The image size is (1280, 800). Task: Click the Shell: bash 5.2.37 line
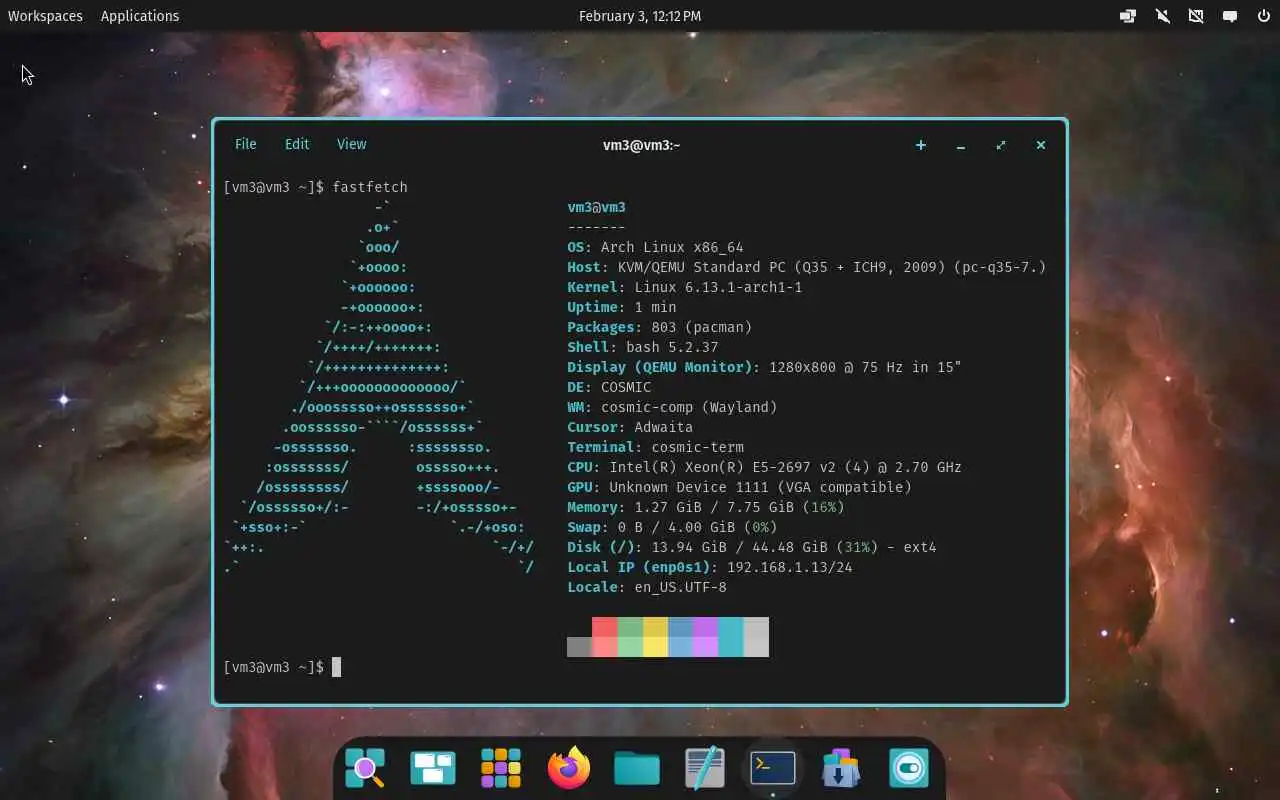(643, 347)
